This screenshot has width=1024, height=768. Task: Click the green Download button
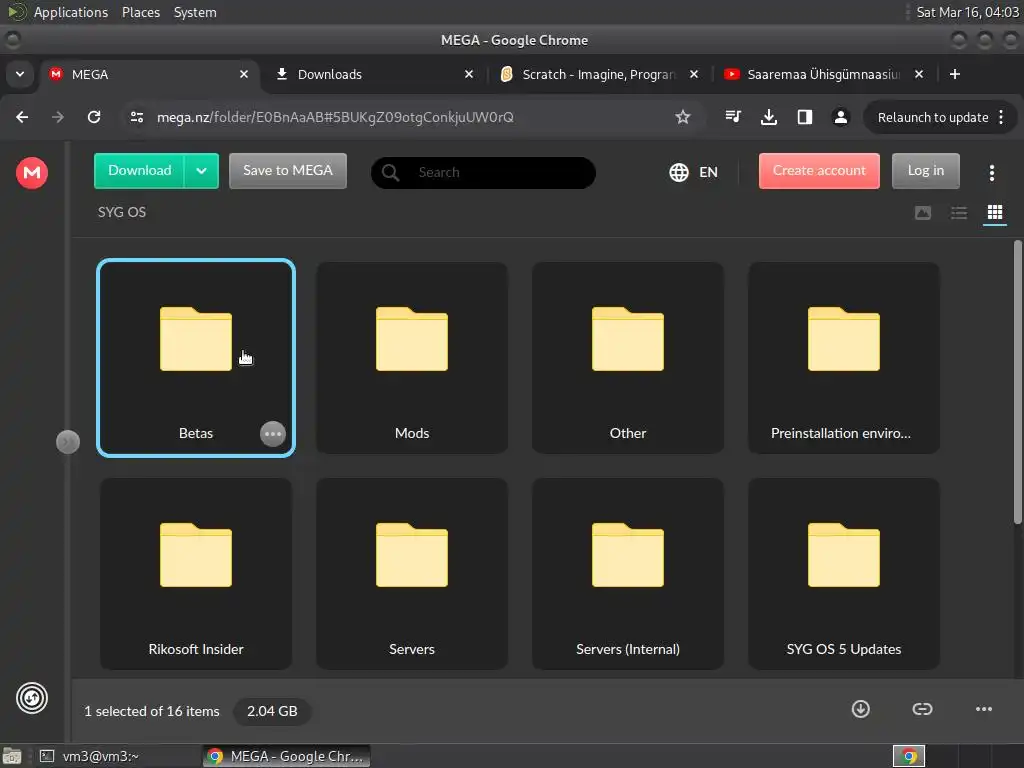click(140, 170)
